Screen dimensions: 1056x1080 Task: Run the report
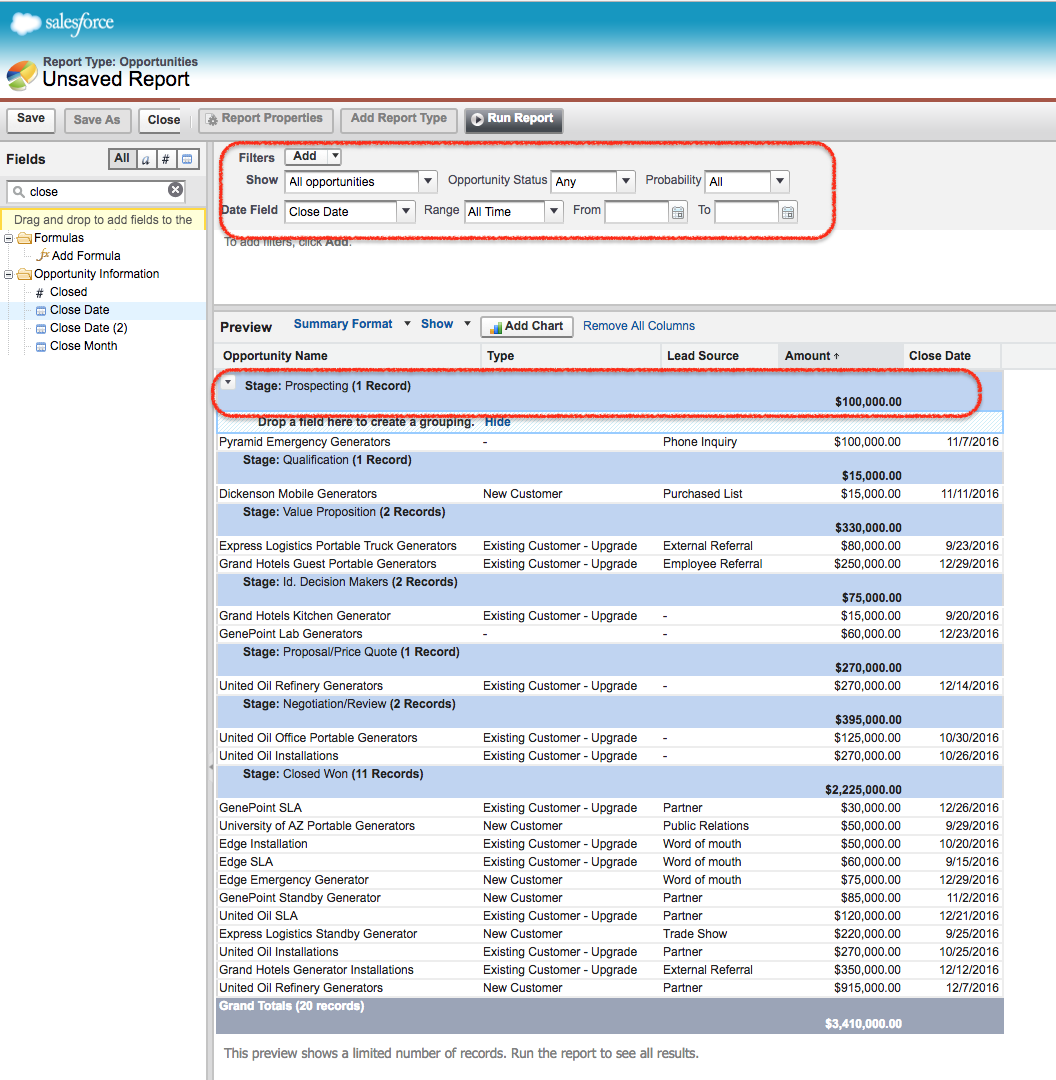pyautogui.click(x=513, y=120)
